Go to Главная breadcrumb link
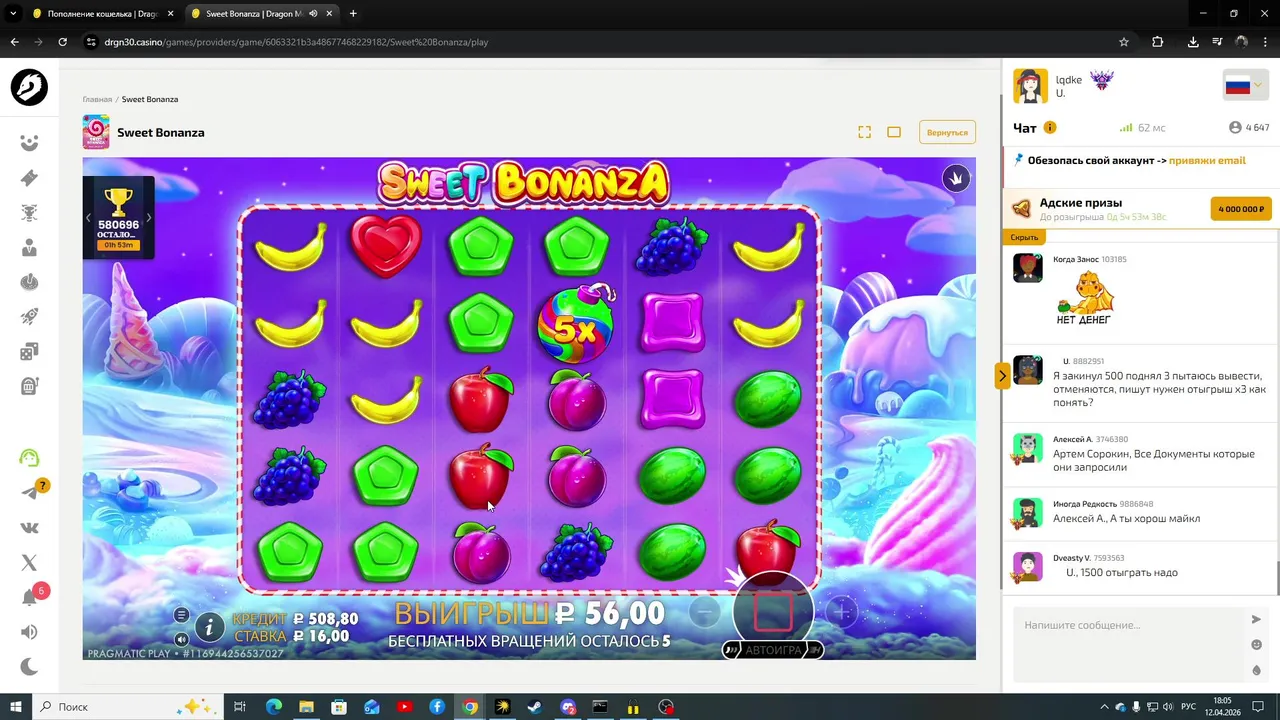Viewport: 1280px width, 720px height. pyautogui.click(x=97, y=99)
